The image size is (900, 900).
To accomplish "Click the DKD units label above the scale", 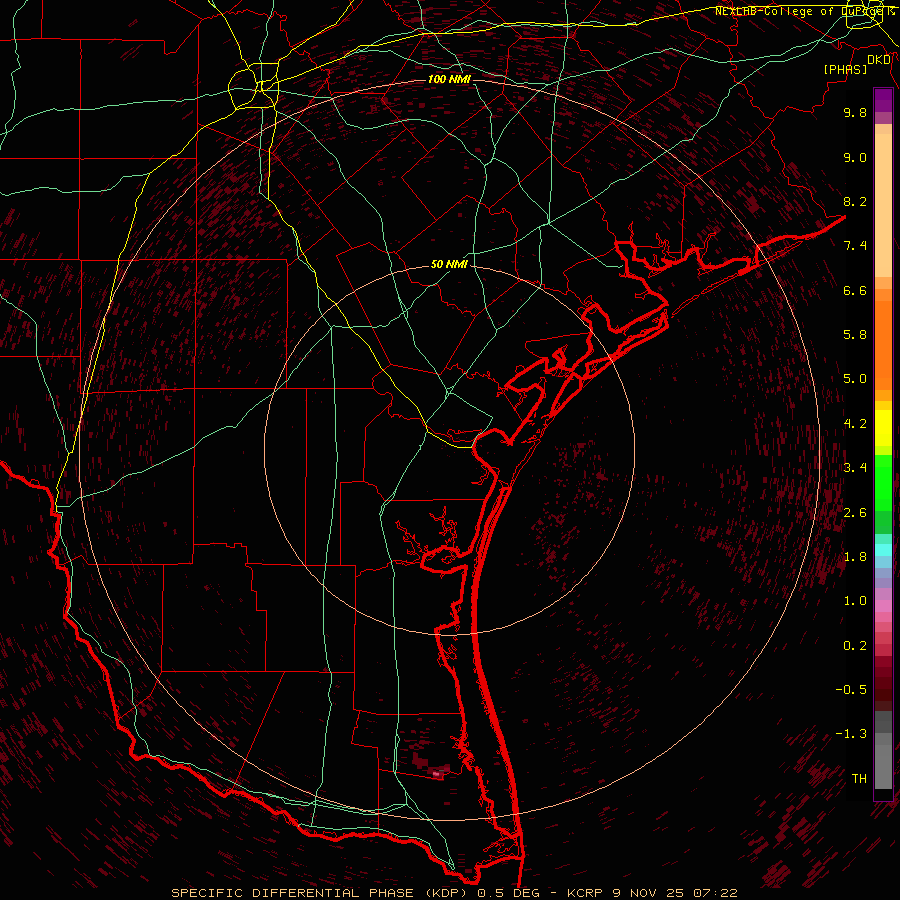I will [x=879, y=60].
